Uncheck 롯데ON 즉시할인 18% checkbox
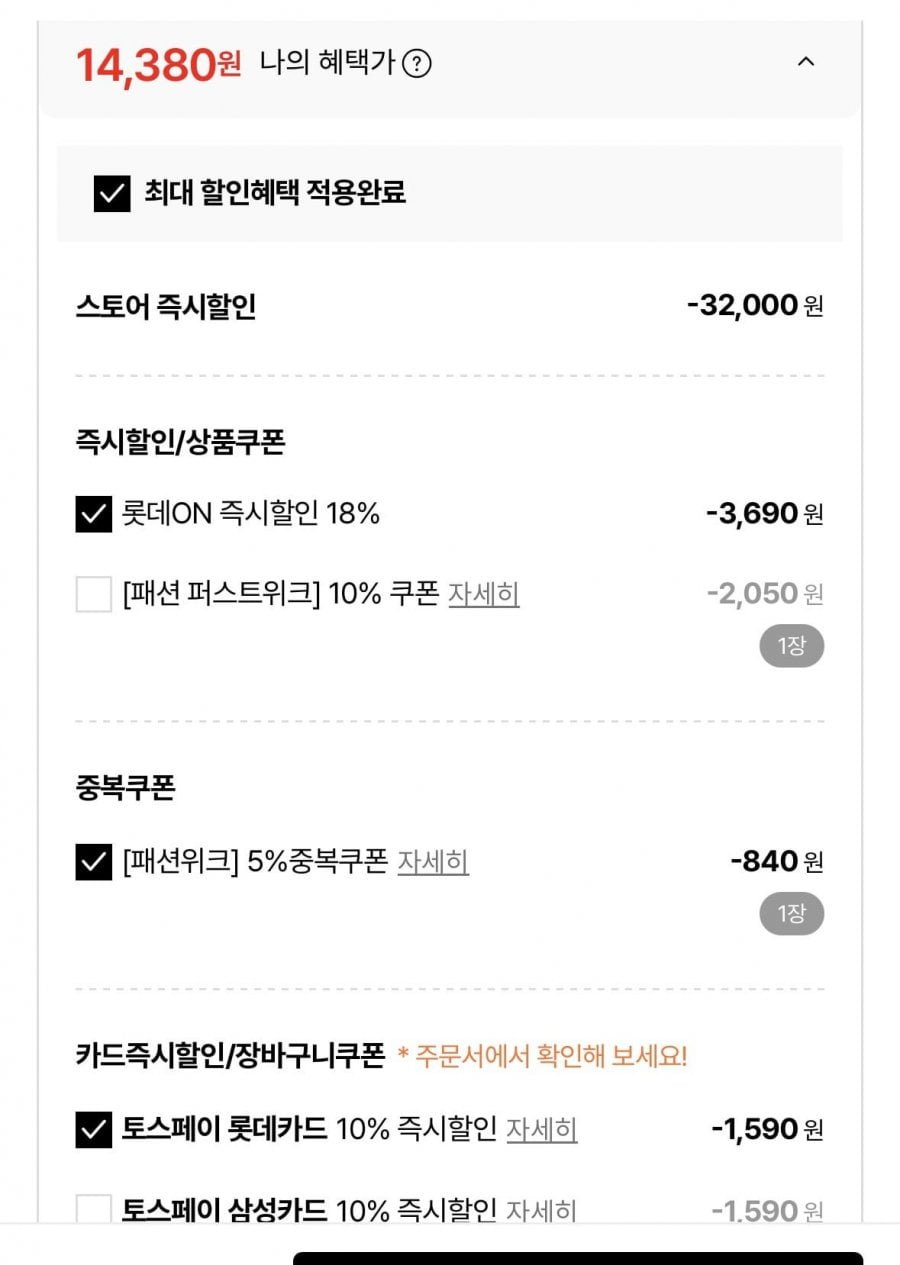The height and width of the screenshot is (1265, 900). pos(94,515)
